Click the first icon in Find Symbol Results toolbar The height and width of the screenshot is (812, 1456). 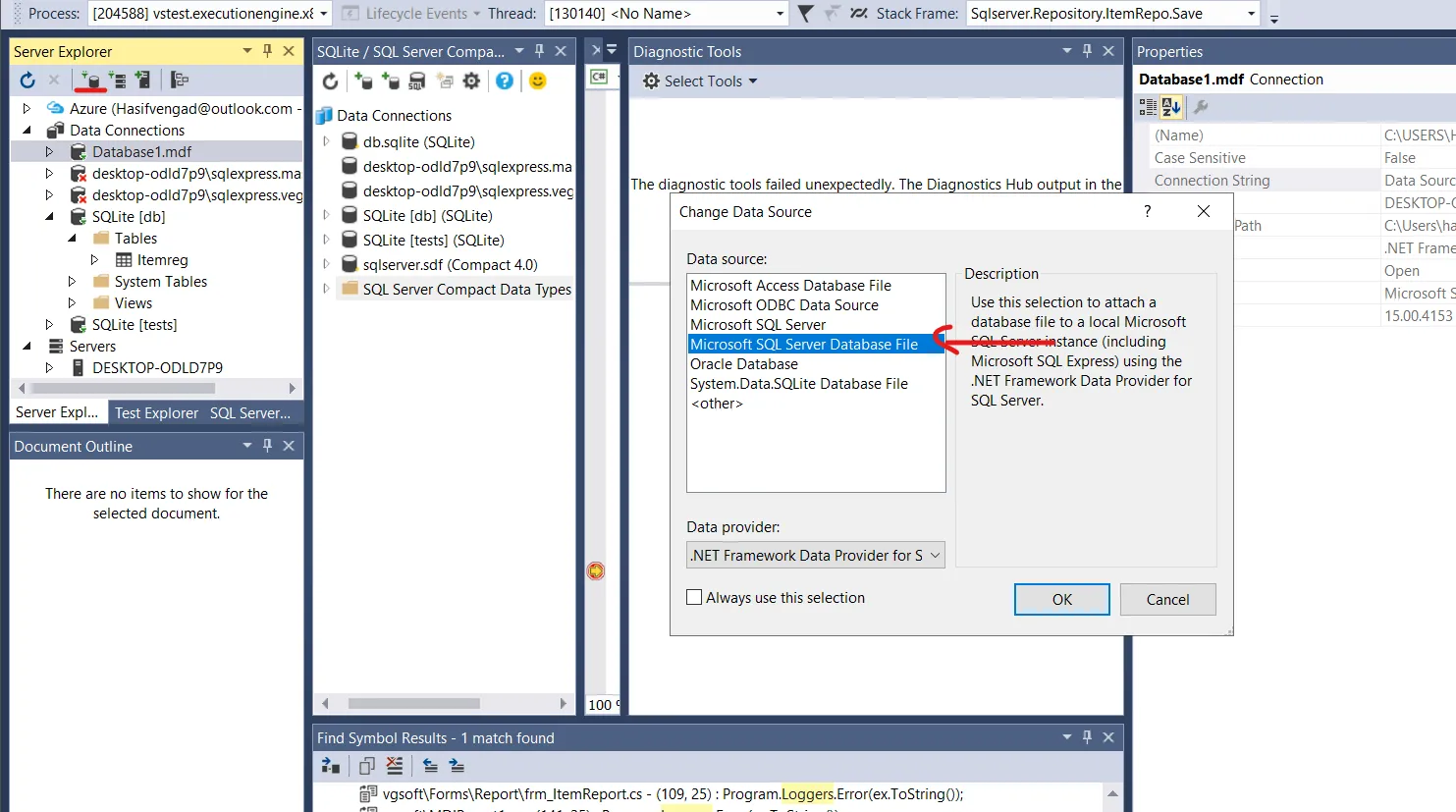pos(331,766)
